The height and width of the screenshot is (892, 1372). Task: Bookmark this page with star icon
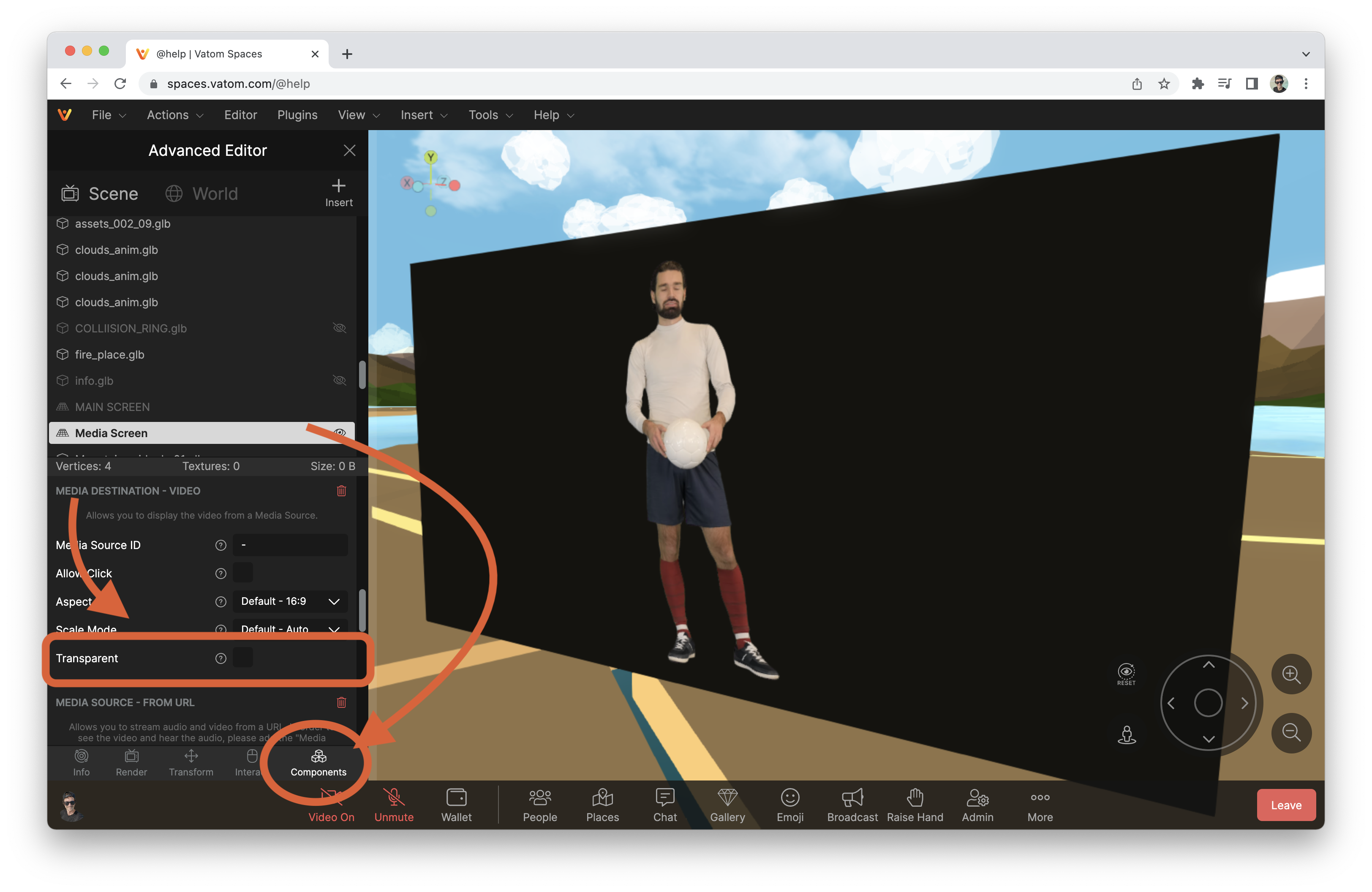(1163, 84)
